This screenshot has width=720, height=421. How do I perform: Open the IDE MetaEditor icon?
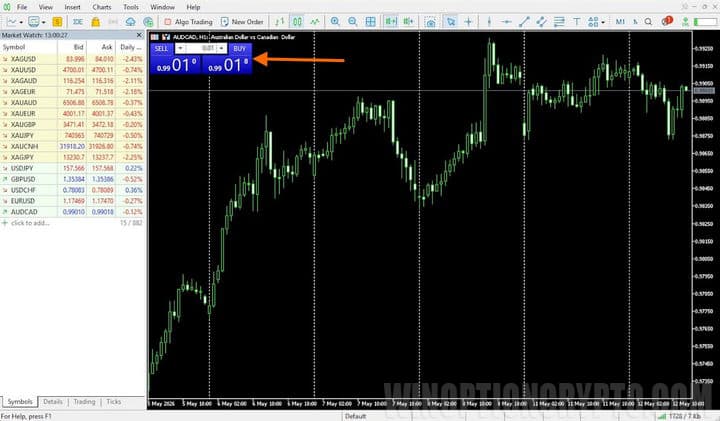78,22
